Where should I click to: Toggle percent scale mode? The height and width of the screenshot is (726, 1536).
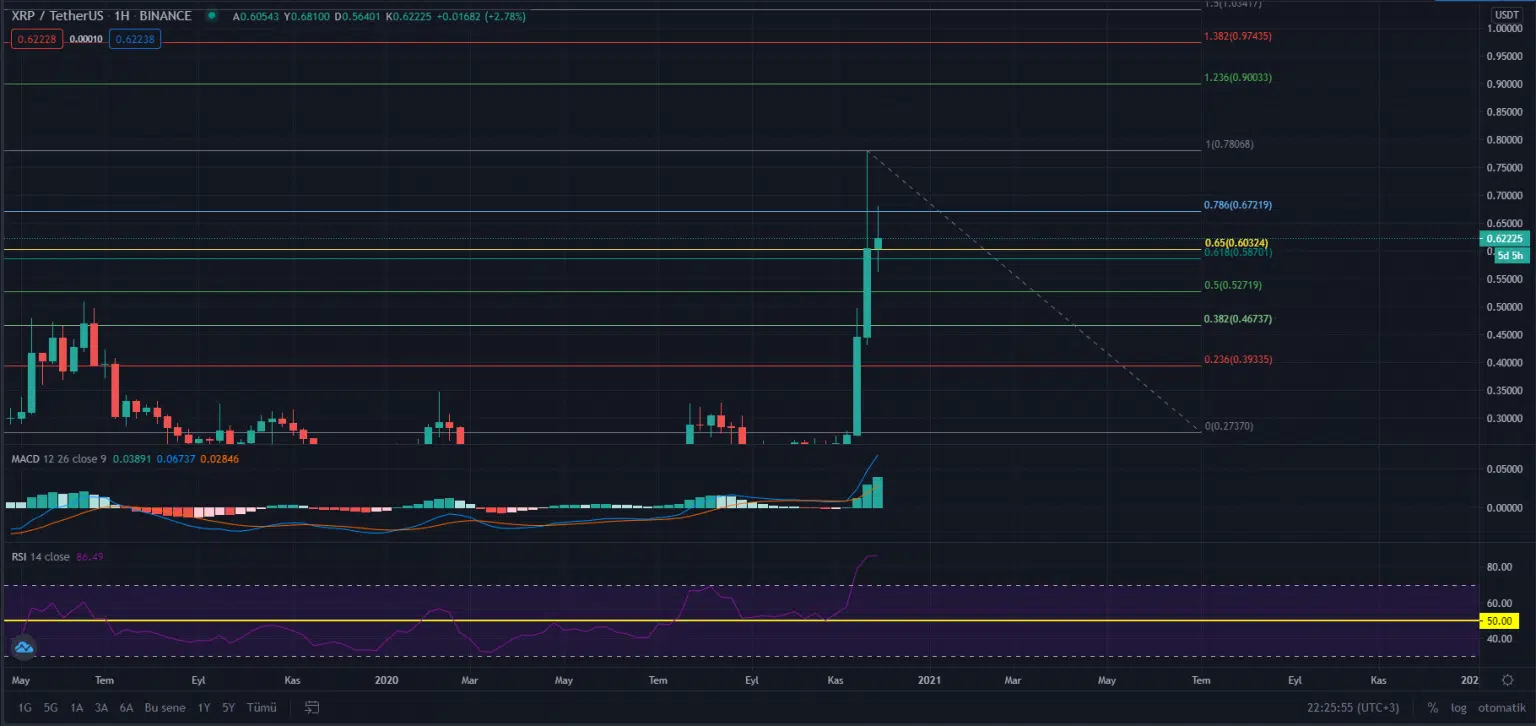click(x=1432, y=708)
